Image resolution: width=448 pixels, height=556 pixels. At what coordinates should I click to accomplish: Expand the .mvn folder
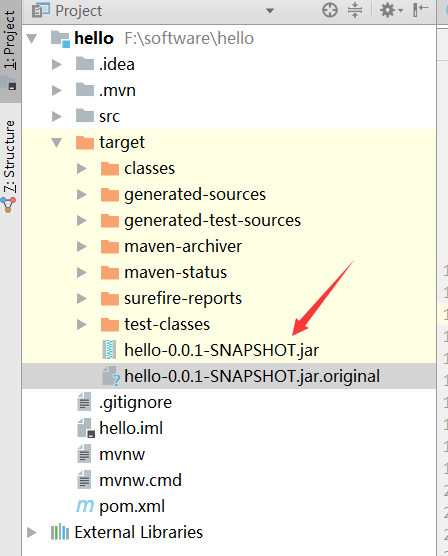[57, 90]
